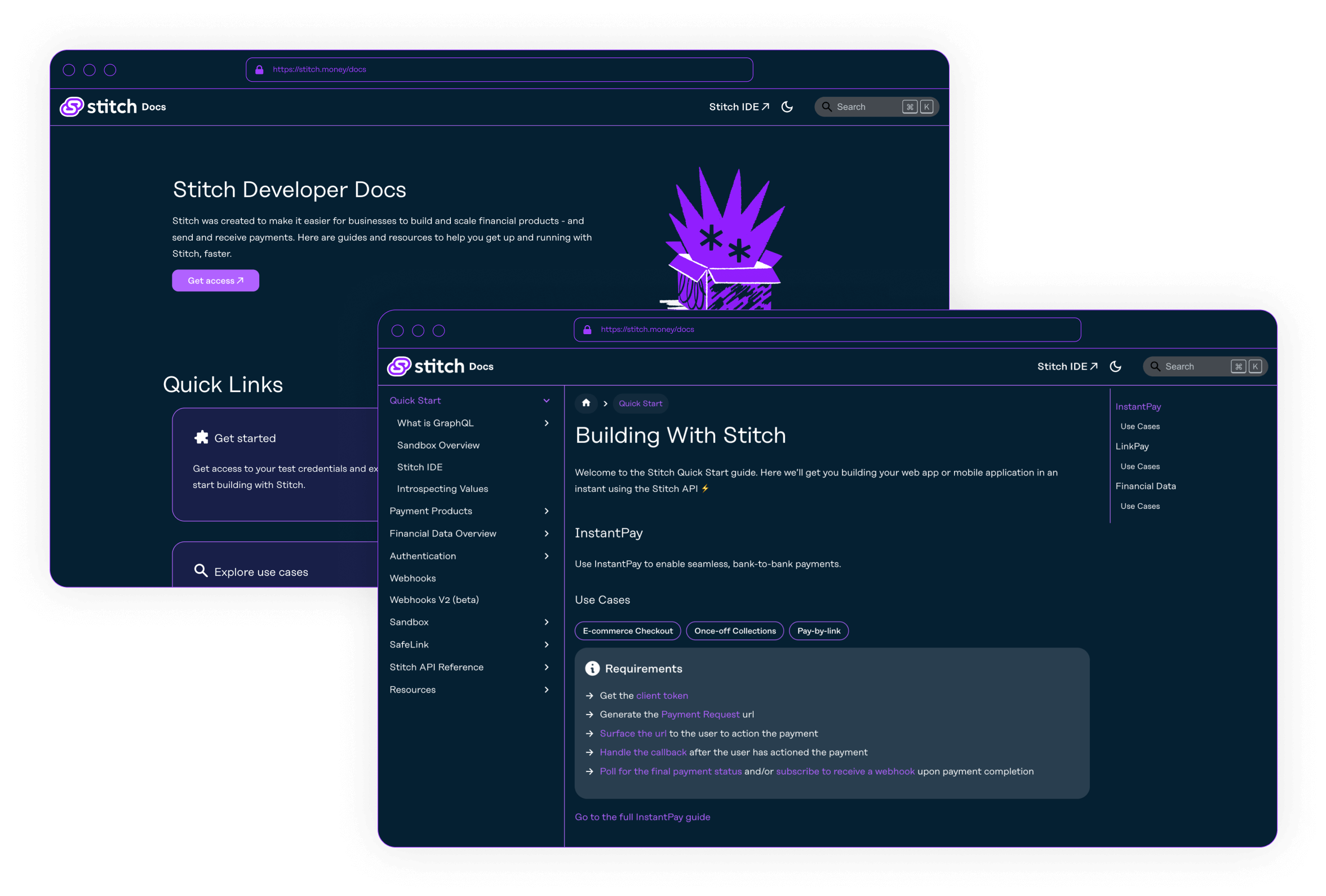Open the client token link
The width and height of the screenshot is (1326, 896).
pos(662,696)
